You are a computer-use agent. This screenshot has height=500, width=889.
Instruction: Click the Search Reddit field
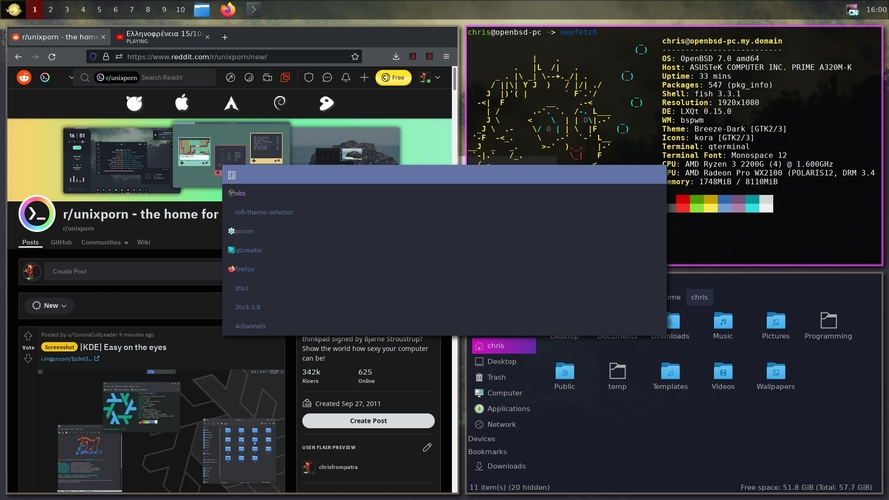point(146,78)
